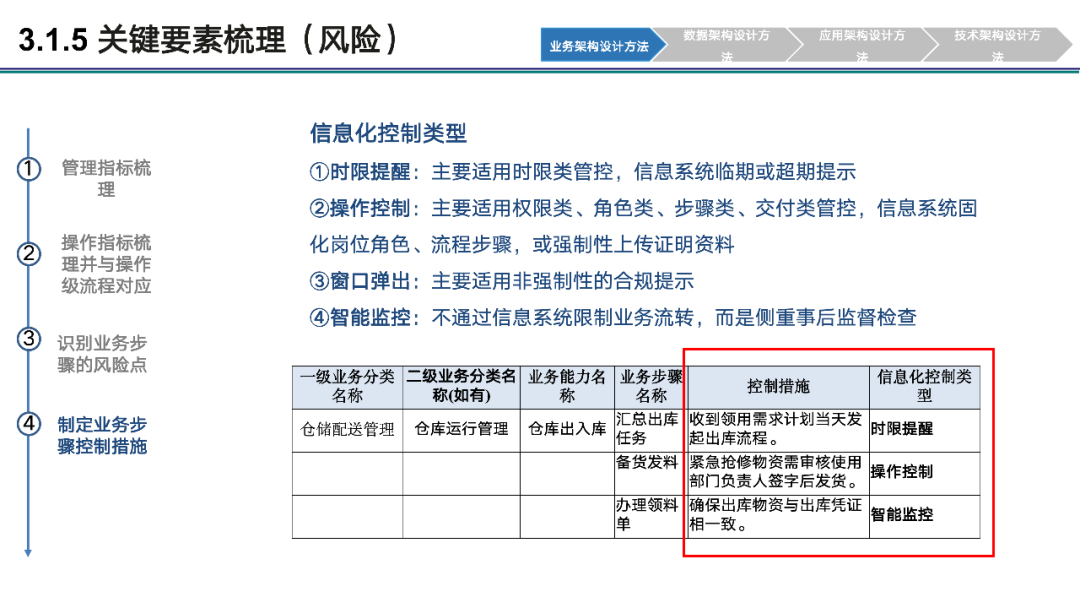Click the 备货发料 table cell
Viewport: 1080px width, 608px height.
(651, 473)
